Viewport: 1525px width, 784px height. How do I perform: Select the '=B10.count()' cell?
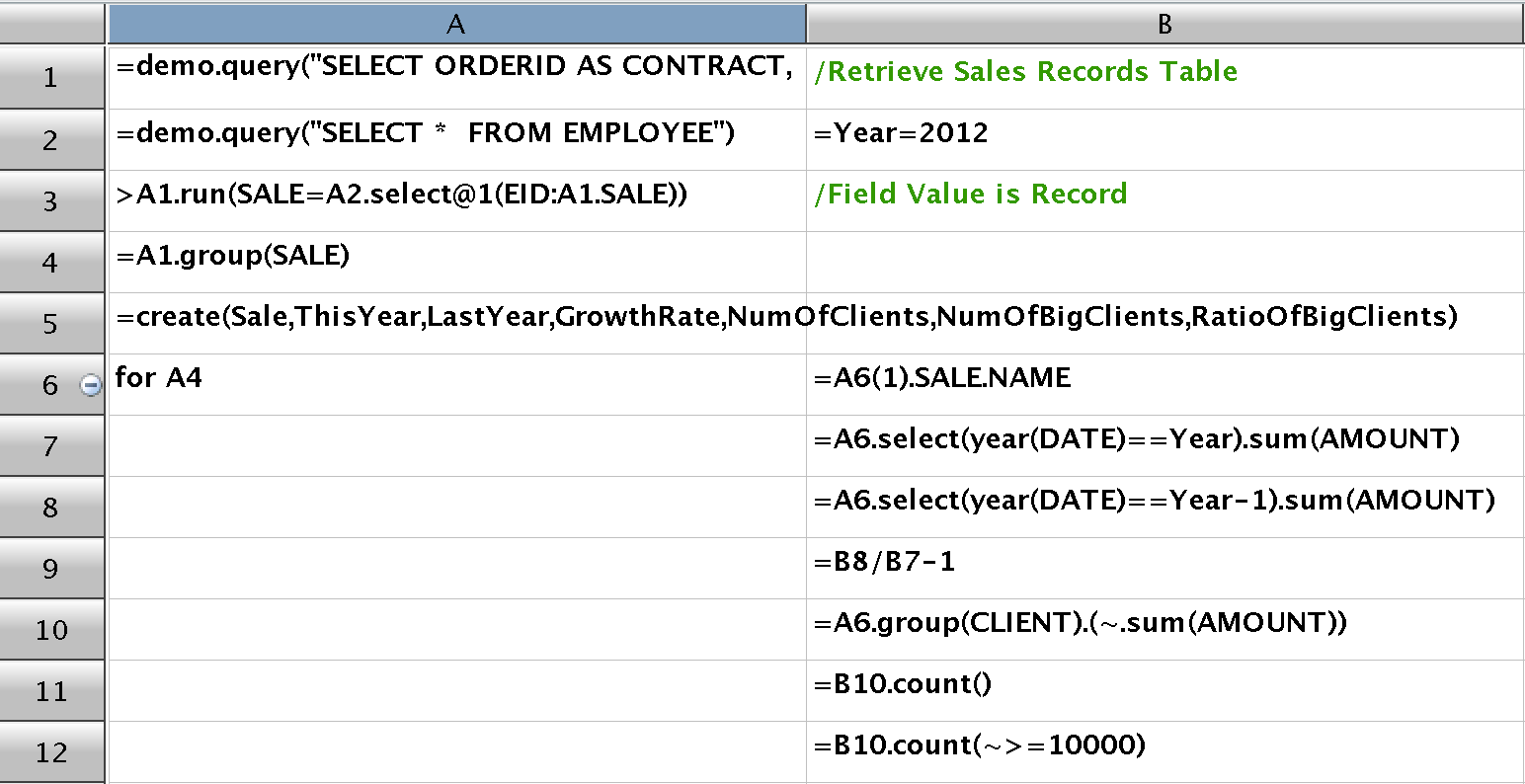point(903,684)
